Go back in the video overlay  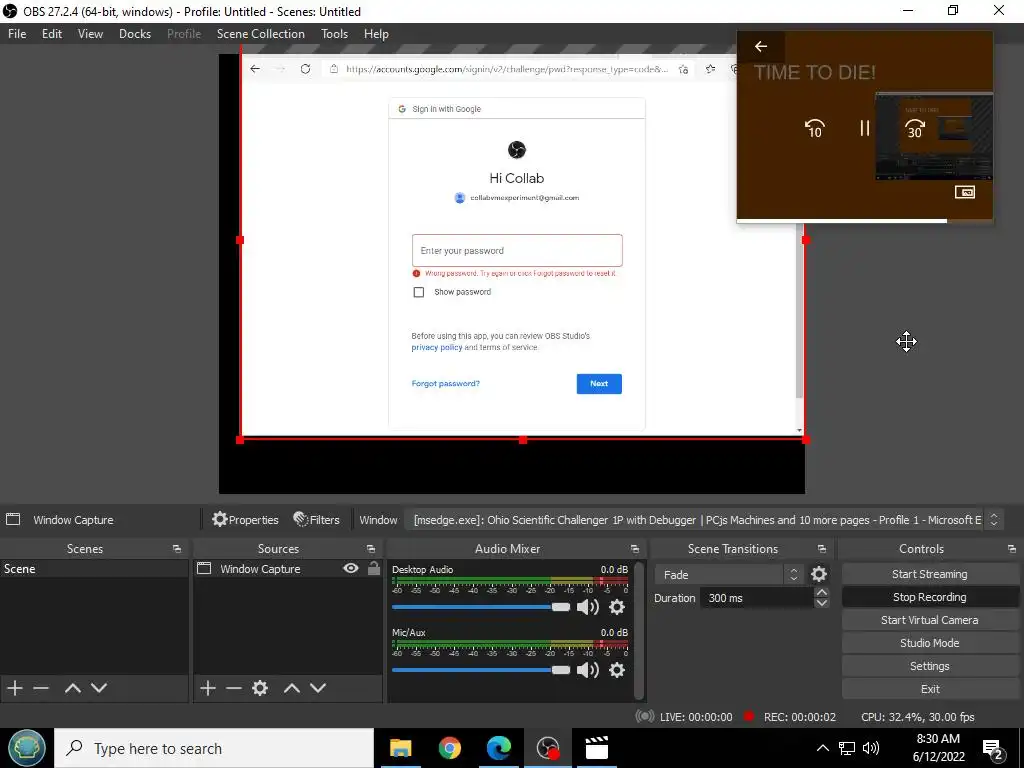tap(761, 46)
